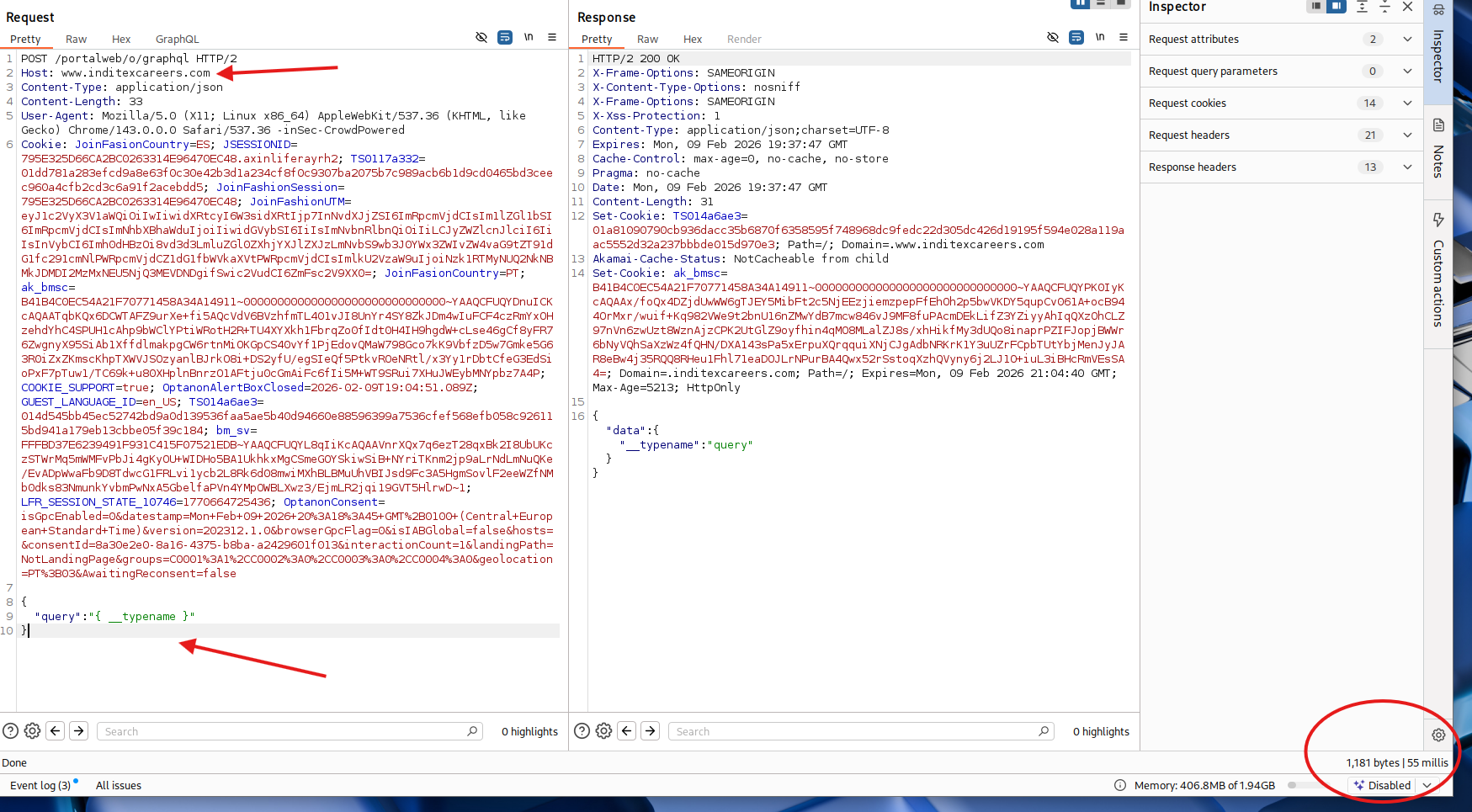Expand the Response headers section

(x=1407, y=167)
